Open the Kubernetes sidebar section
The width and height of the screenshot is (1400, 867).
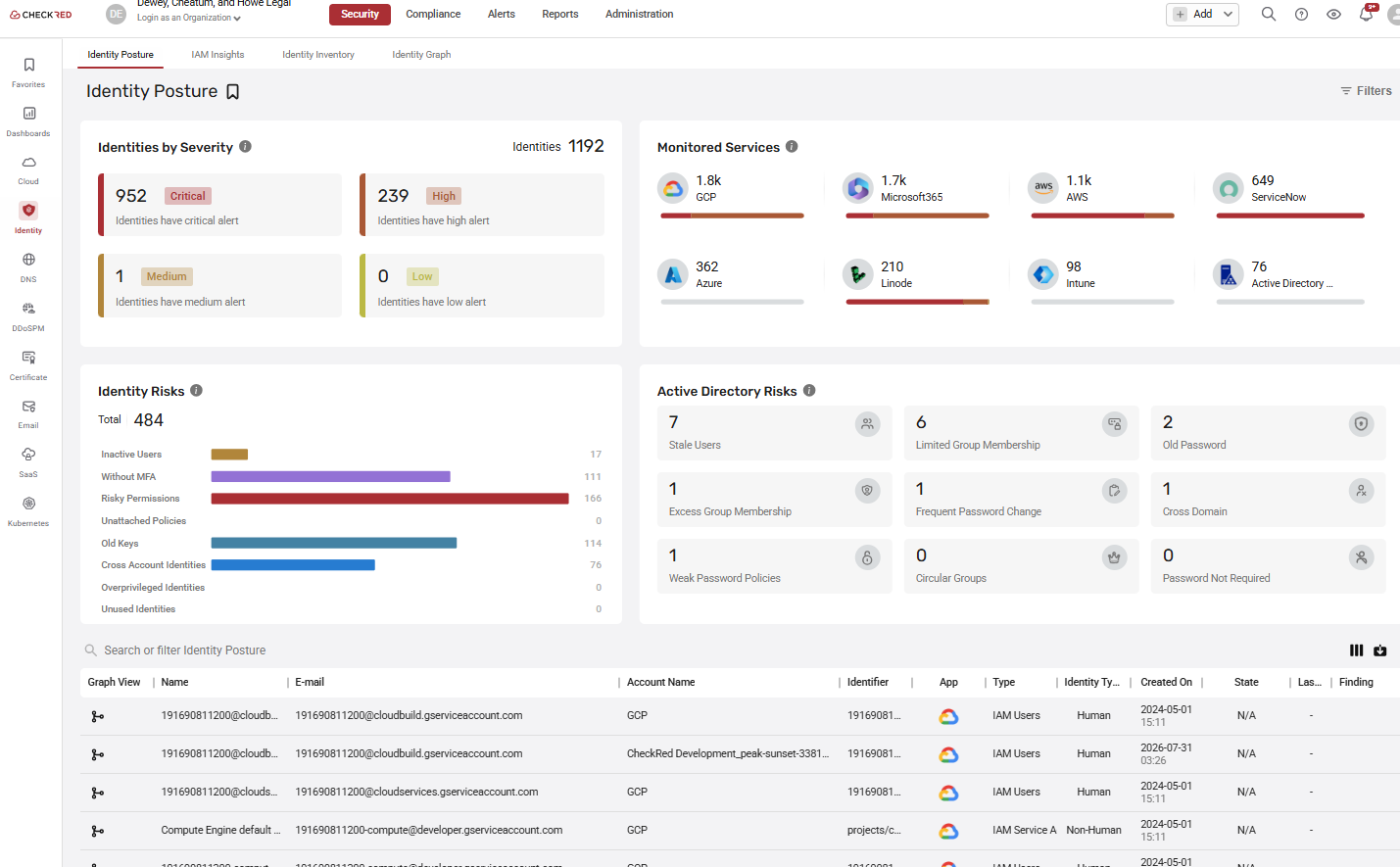pos(28,511)
